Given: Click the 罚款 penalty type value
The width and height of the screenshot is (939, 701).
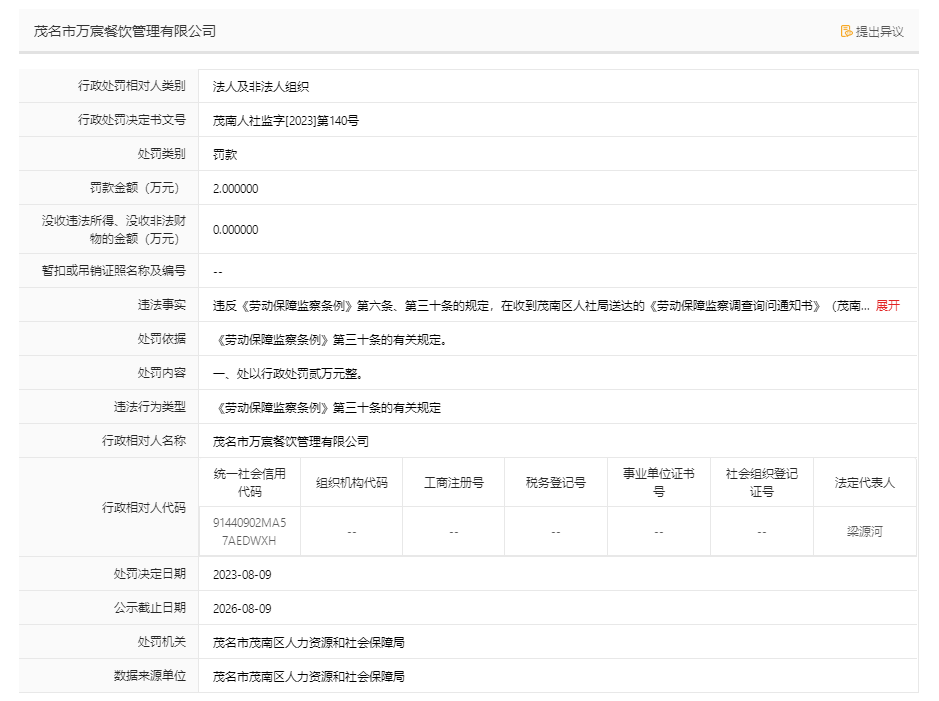Looking at the screenshot, I should pos(225,155).
